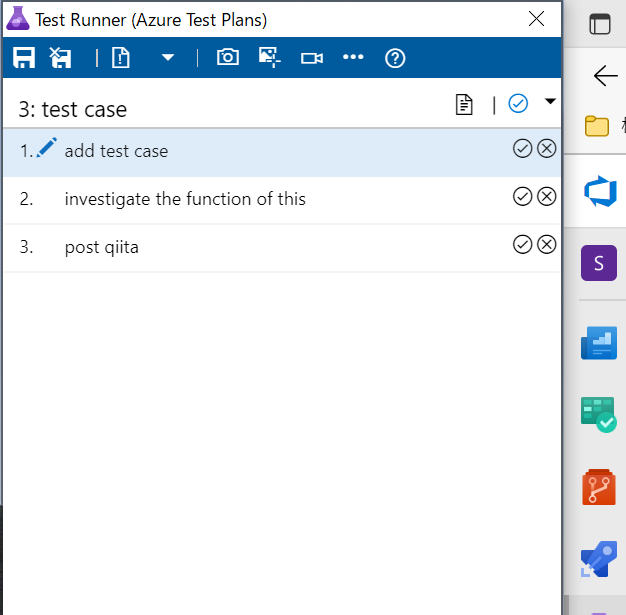Expand the test outcome dropdown arrow

point(549,102)
